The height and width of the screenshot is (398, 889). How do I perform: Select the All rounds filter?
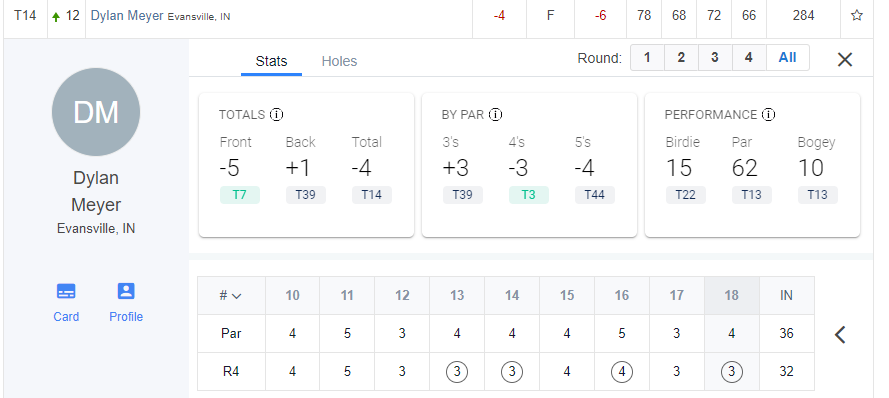pyautogui.click(x=788, y=58)
